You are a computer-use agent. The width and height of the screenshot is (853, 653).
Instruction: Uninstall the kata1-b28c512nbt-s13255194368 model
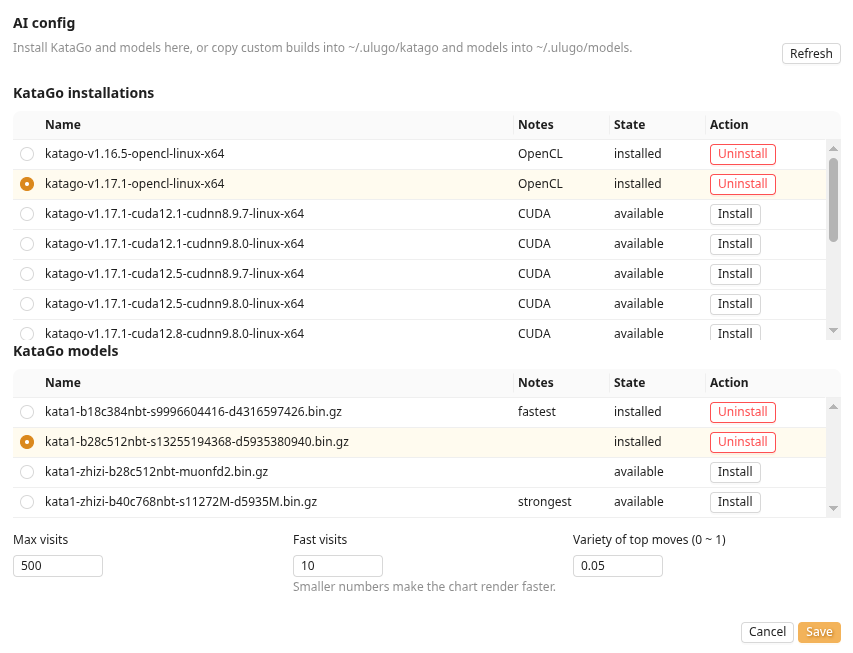click(x=743, y=442)
